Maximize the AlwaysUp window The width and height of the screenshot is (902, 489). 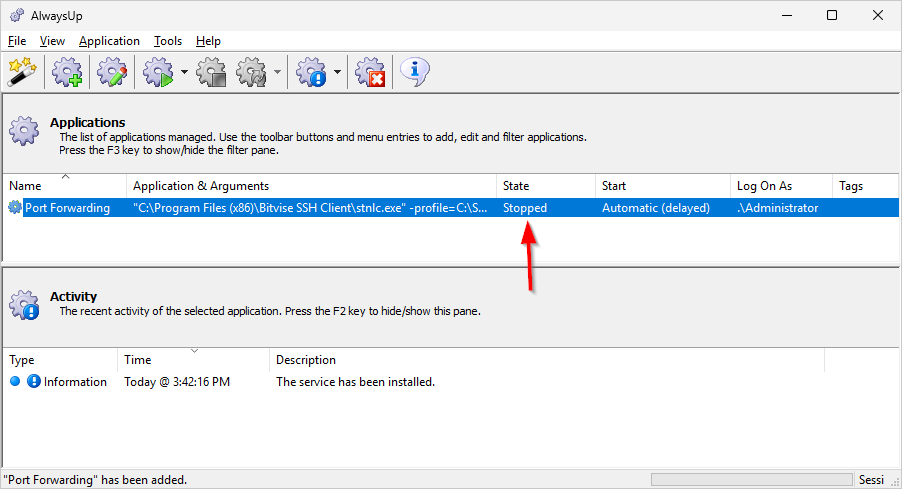point(832,16)
